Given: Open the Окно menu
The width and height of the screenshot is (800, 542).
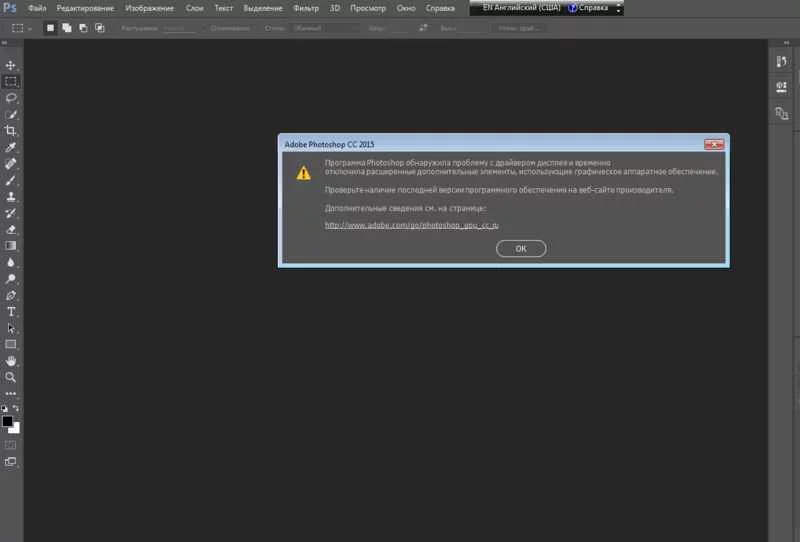Looking at the screenshot, I should point(406,8).
